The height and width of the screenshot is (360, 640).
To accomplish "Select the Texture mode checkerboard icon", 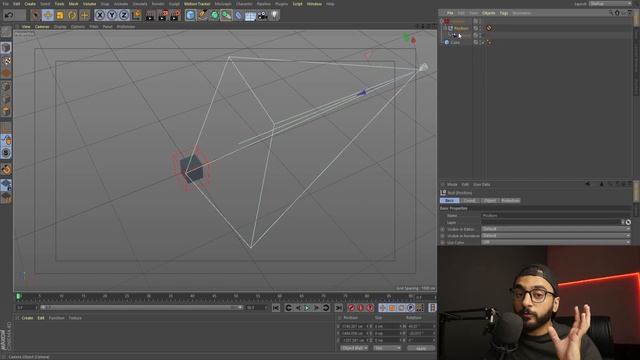I will [x=6, y=61].
